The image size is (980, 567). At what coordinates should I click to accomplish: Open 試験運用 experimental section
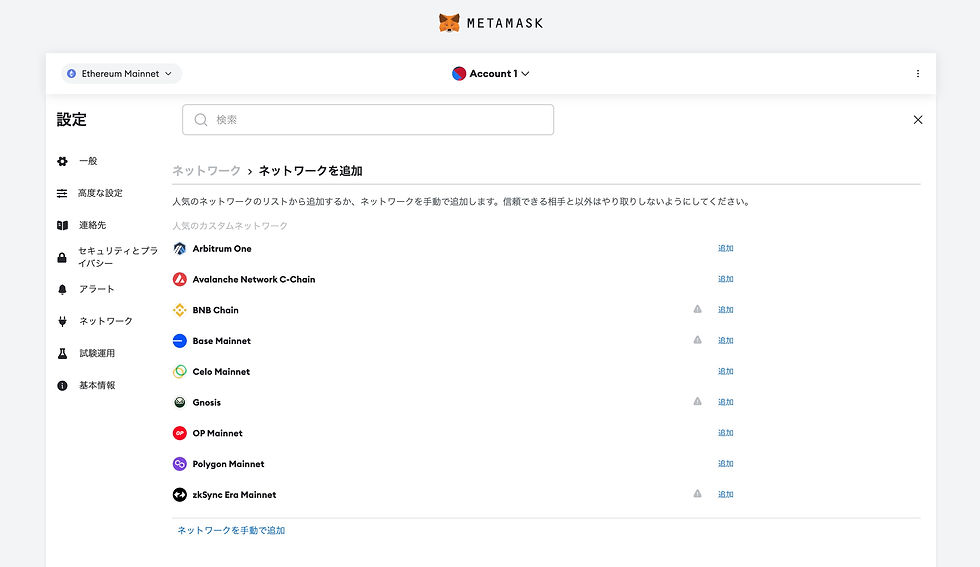coord(97,353)
